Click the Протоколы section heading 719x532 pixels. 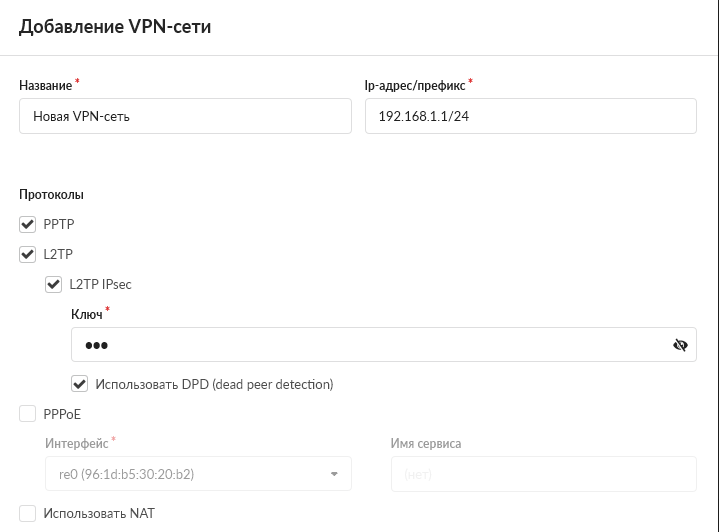point(51,195)
